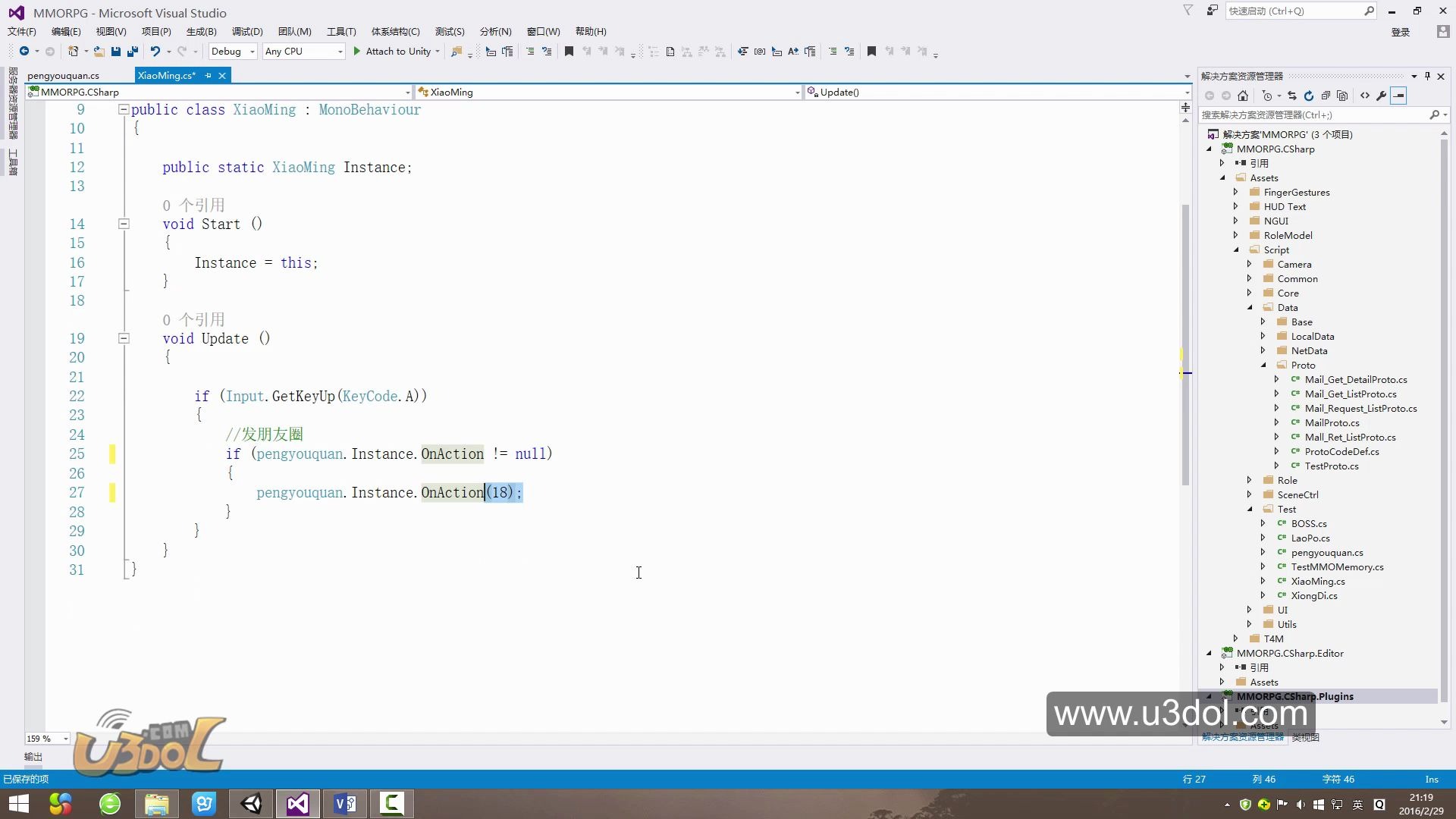The width and height of the screenshot is (1456, 819).
Task: Click the split editor handle above scrollbar
Action: [x=1185, y=108]
